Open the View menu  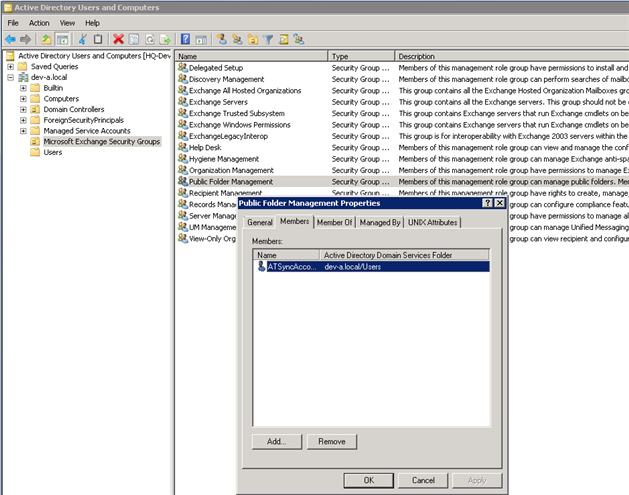point(67,22)
